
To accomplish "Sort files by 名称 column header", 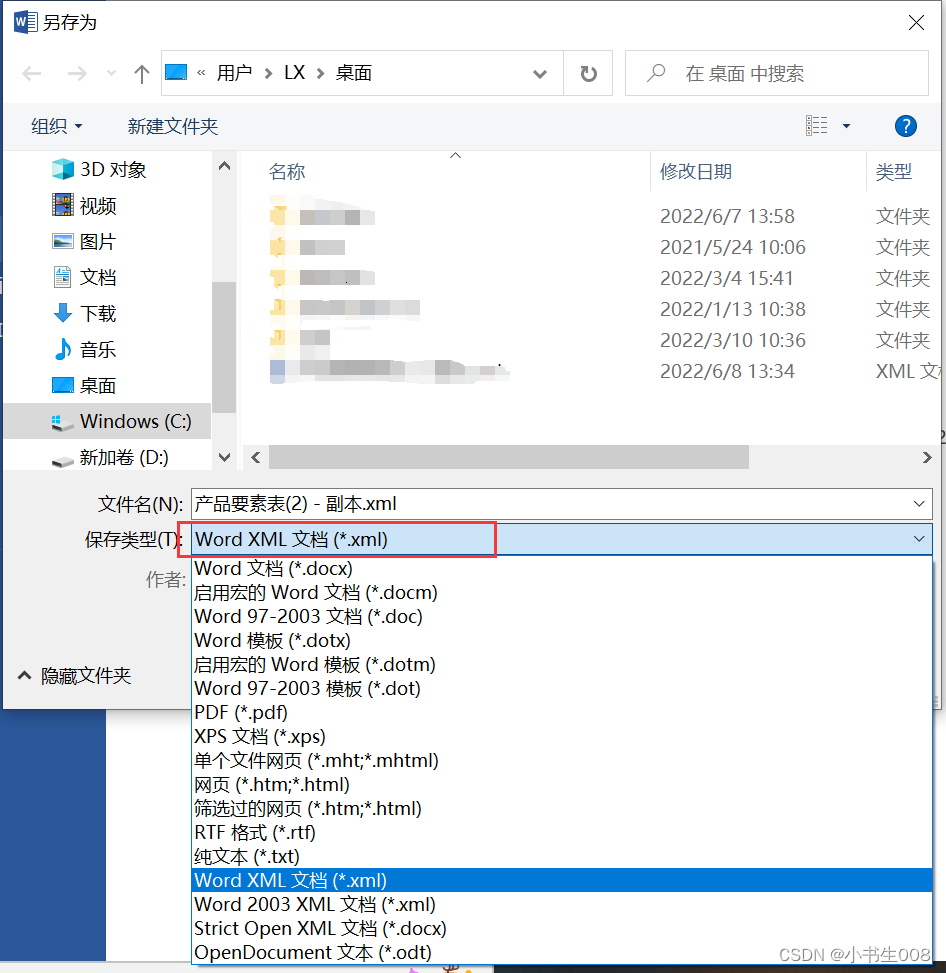I will [287, 171].
